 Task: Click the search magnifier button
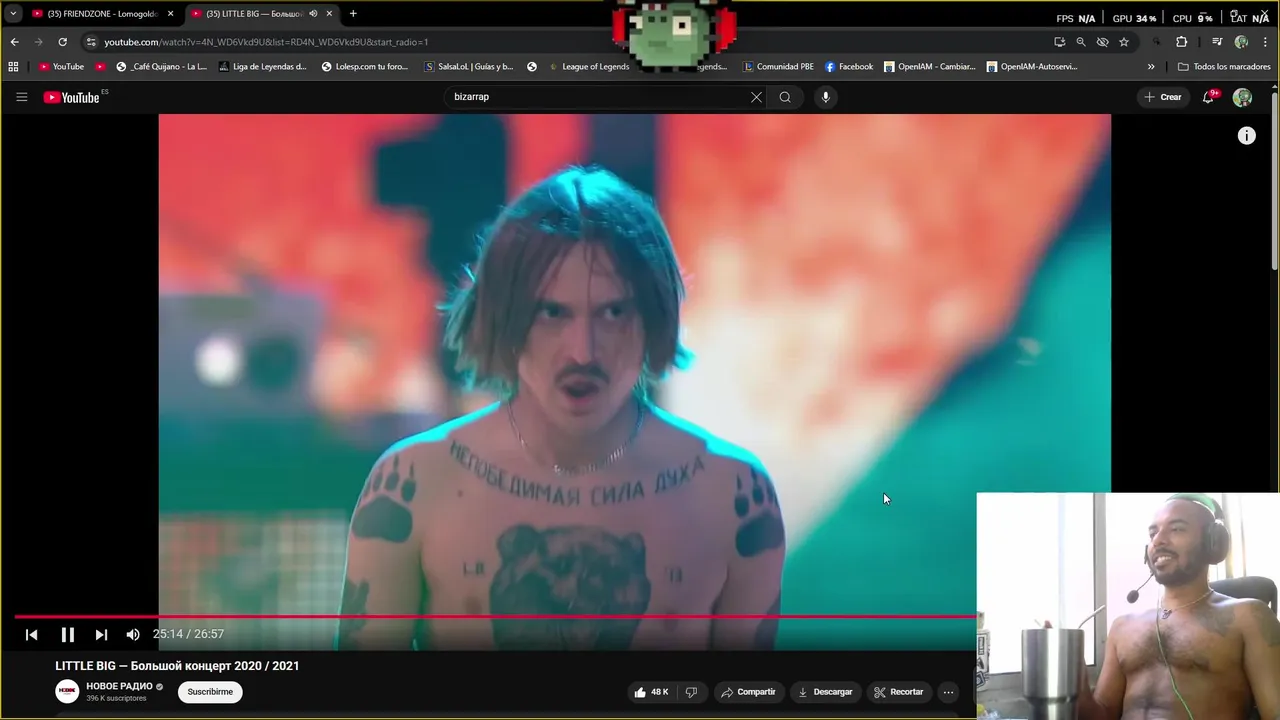[x=785, y=97]
